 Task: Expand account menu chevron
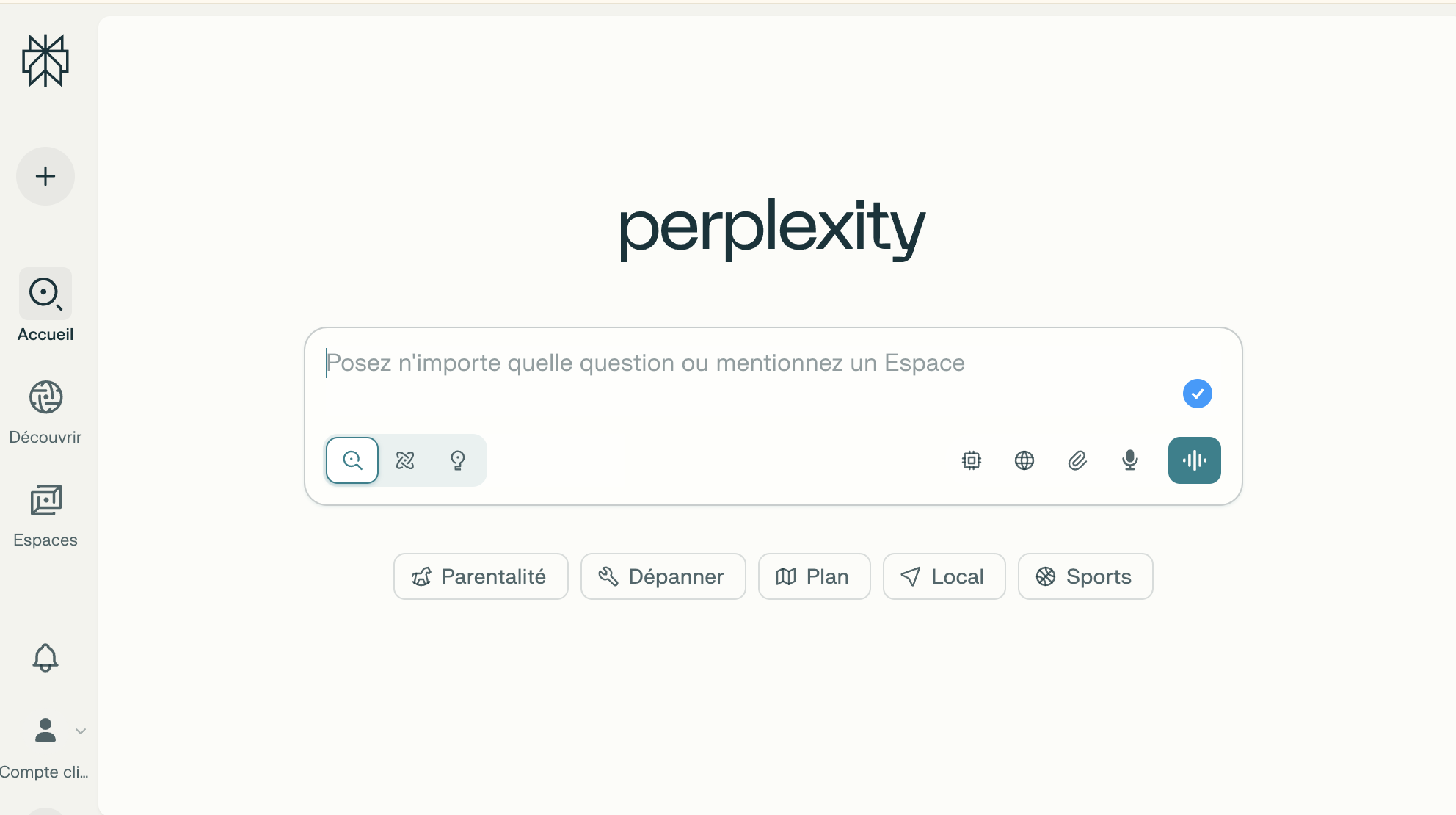pos(81,731)
